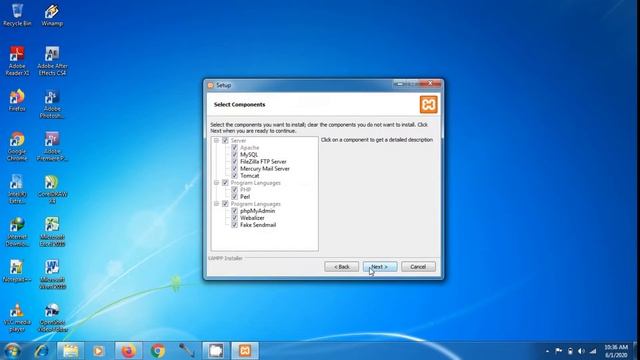This screenshot has width=640, height=360.
Task: Select the Google Chrome desktop shortcut
Action: point(17,146)
